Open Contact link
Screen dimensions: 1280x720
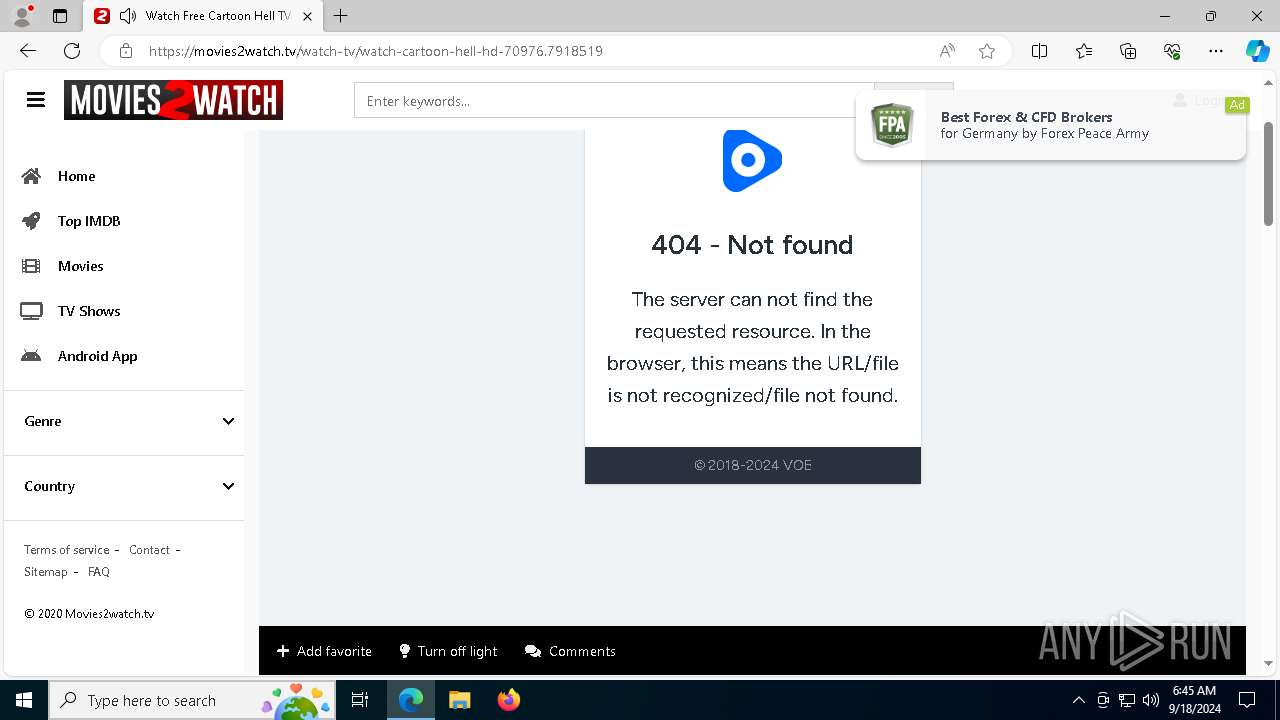pos(149,550)
